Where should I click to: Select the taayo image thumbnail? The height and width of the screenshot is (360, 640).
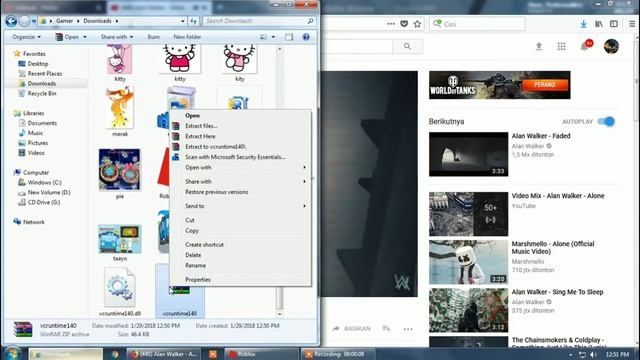click(x=120, y=239)
